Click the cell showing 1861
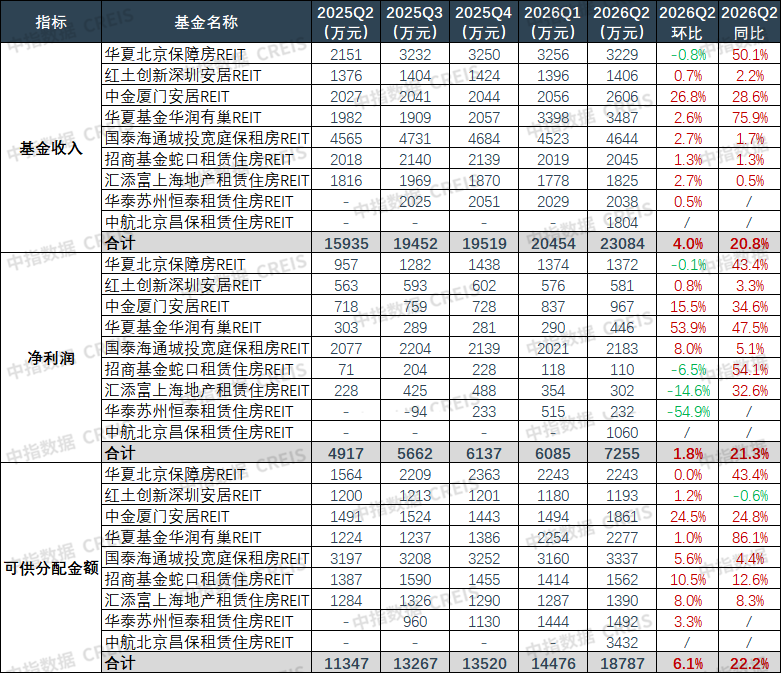This screenshot has height=673, width=781. (622, 516)
